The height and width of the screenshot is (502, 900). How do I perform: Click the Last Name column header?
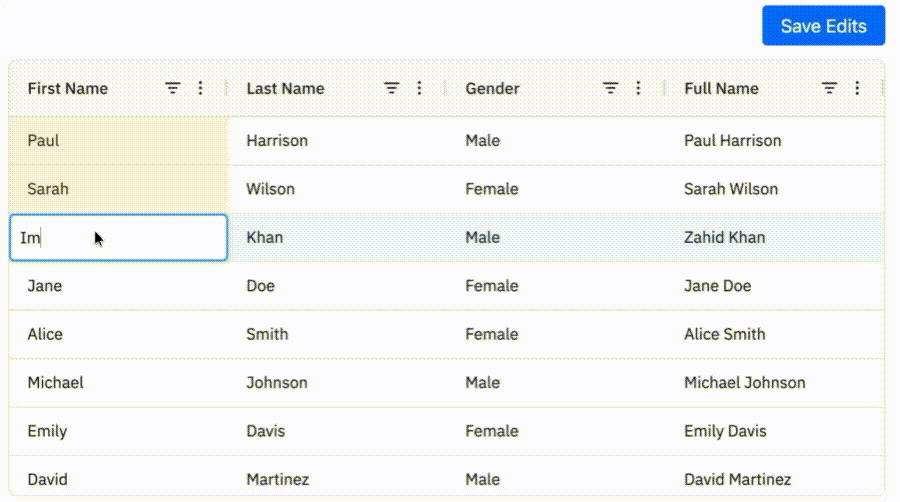pyautogui.click(x=285, y=88)
